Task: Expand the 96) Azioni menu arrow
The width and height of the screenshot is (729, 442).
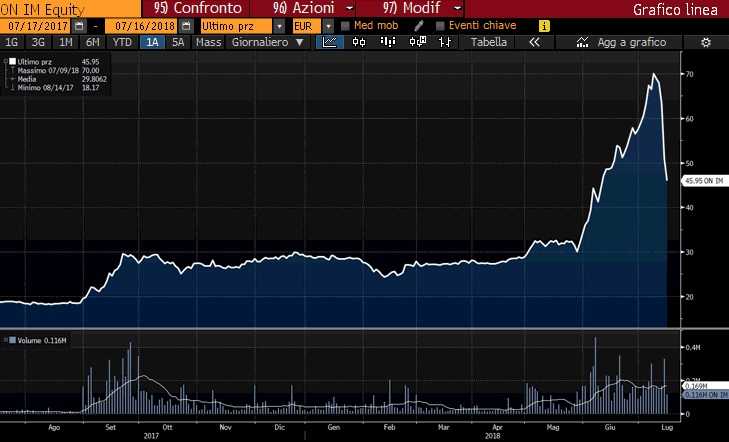Action: coord(350,8)
